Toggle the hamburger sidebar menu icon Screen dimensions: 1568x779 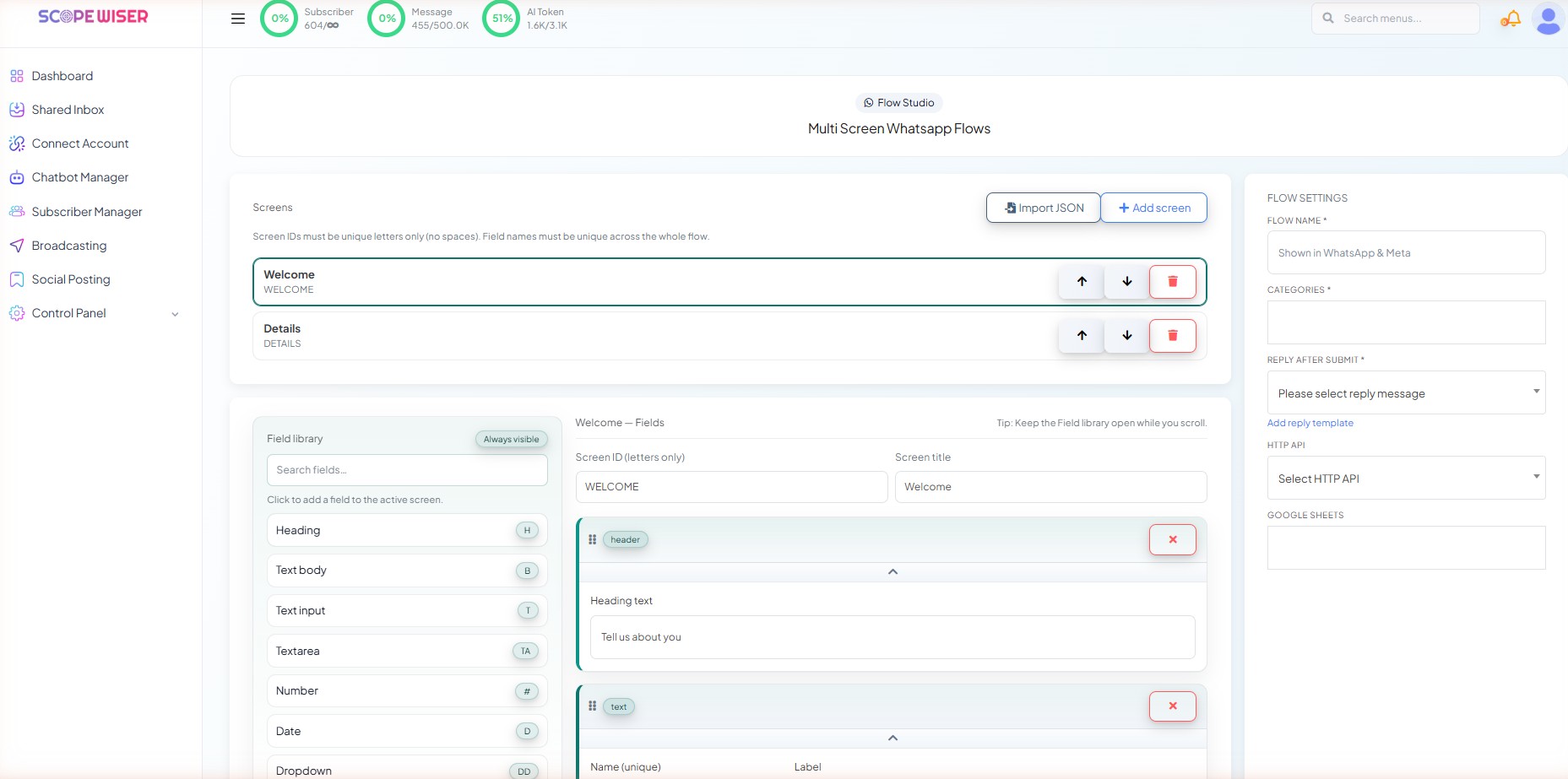238,19
